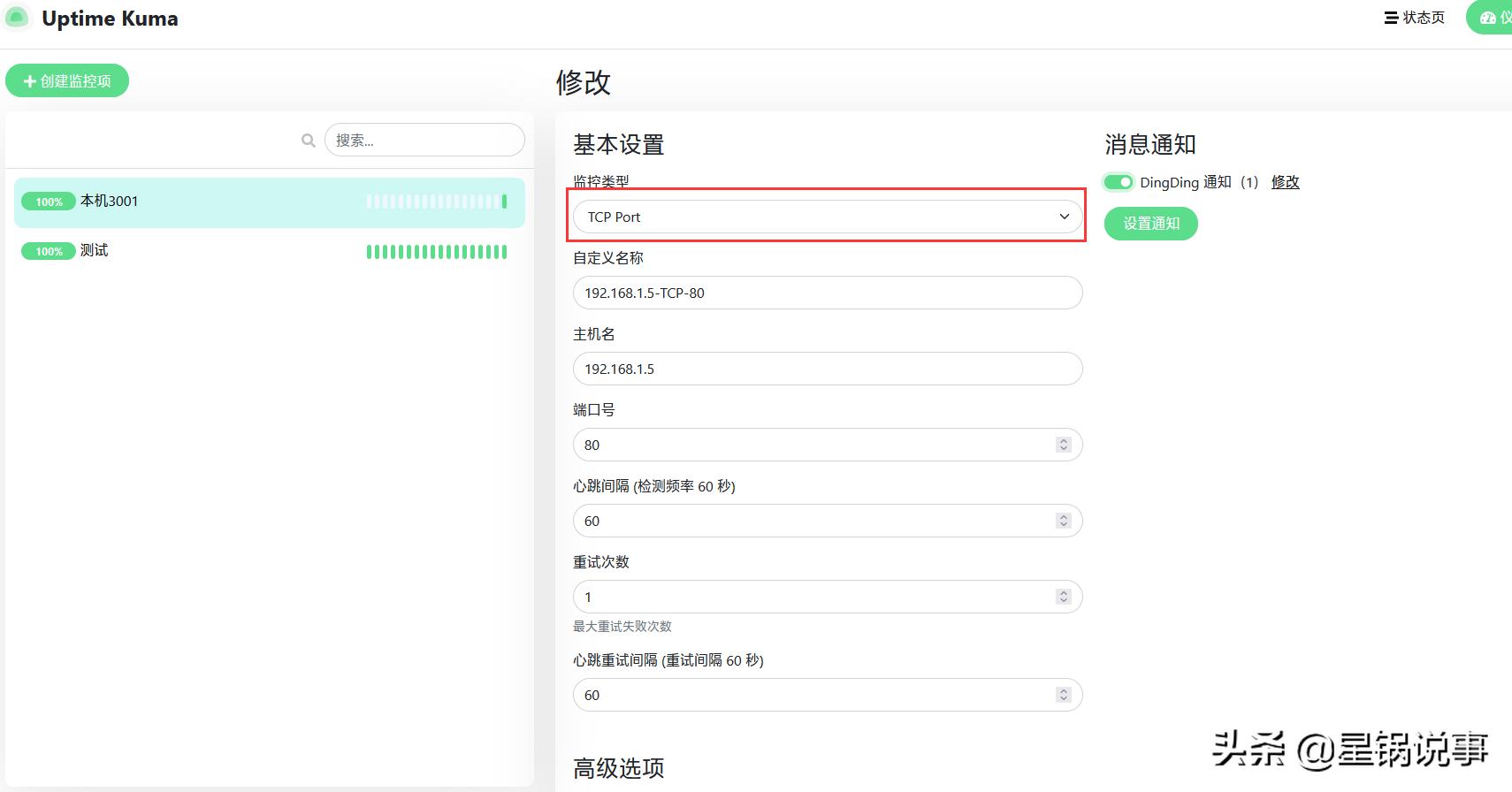
Task: Adjust the 端口号 spinner arrows
Action: coord(1064,445)
